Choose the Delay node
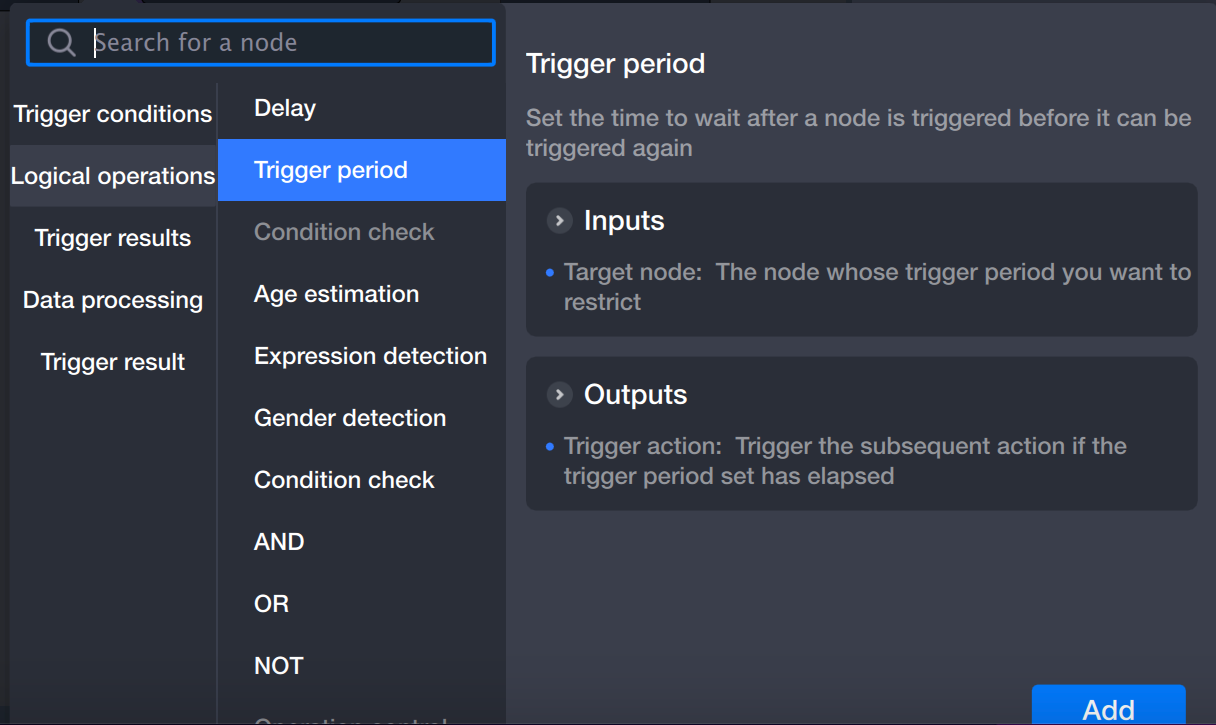This screenshot has width=1216, height=725. click(285, 108)
